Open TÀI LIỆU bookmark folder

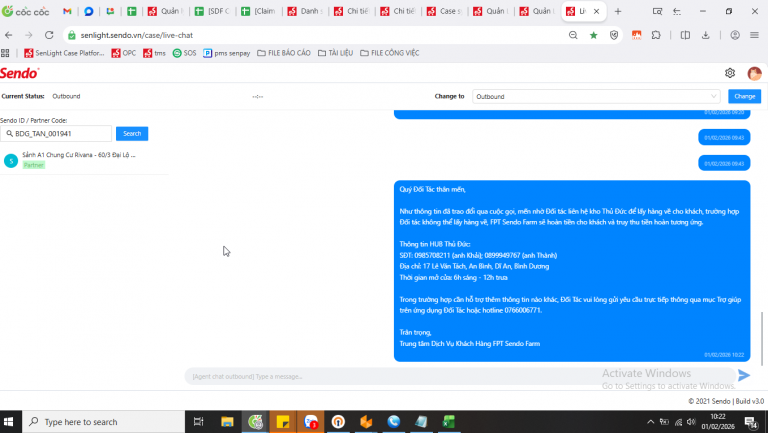[336, 53]
